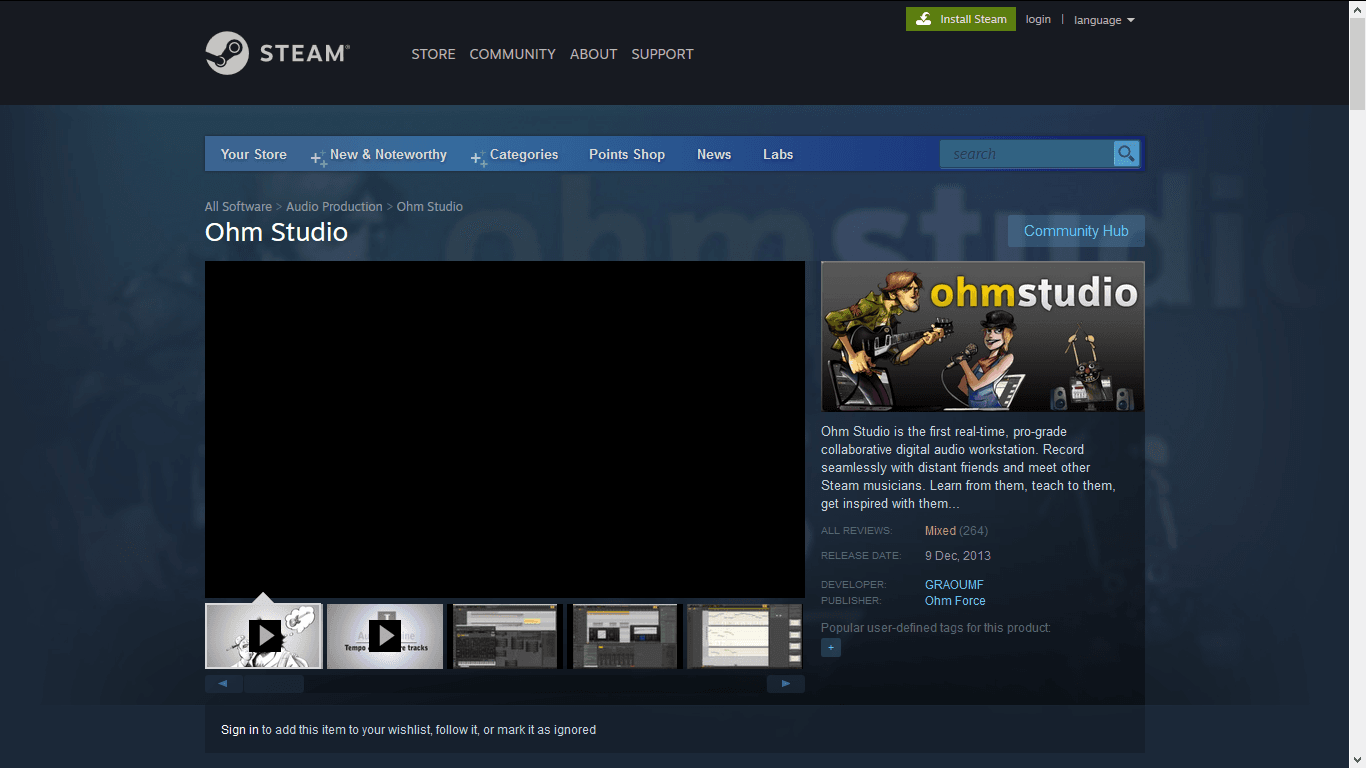Click the Install Steam button
The image size is (1366, 768).
pos(961,19)
